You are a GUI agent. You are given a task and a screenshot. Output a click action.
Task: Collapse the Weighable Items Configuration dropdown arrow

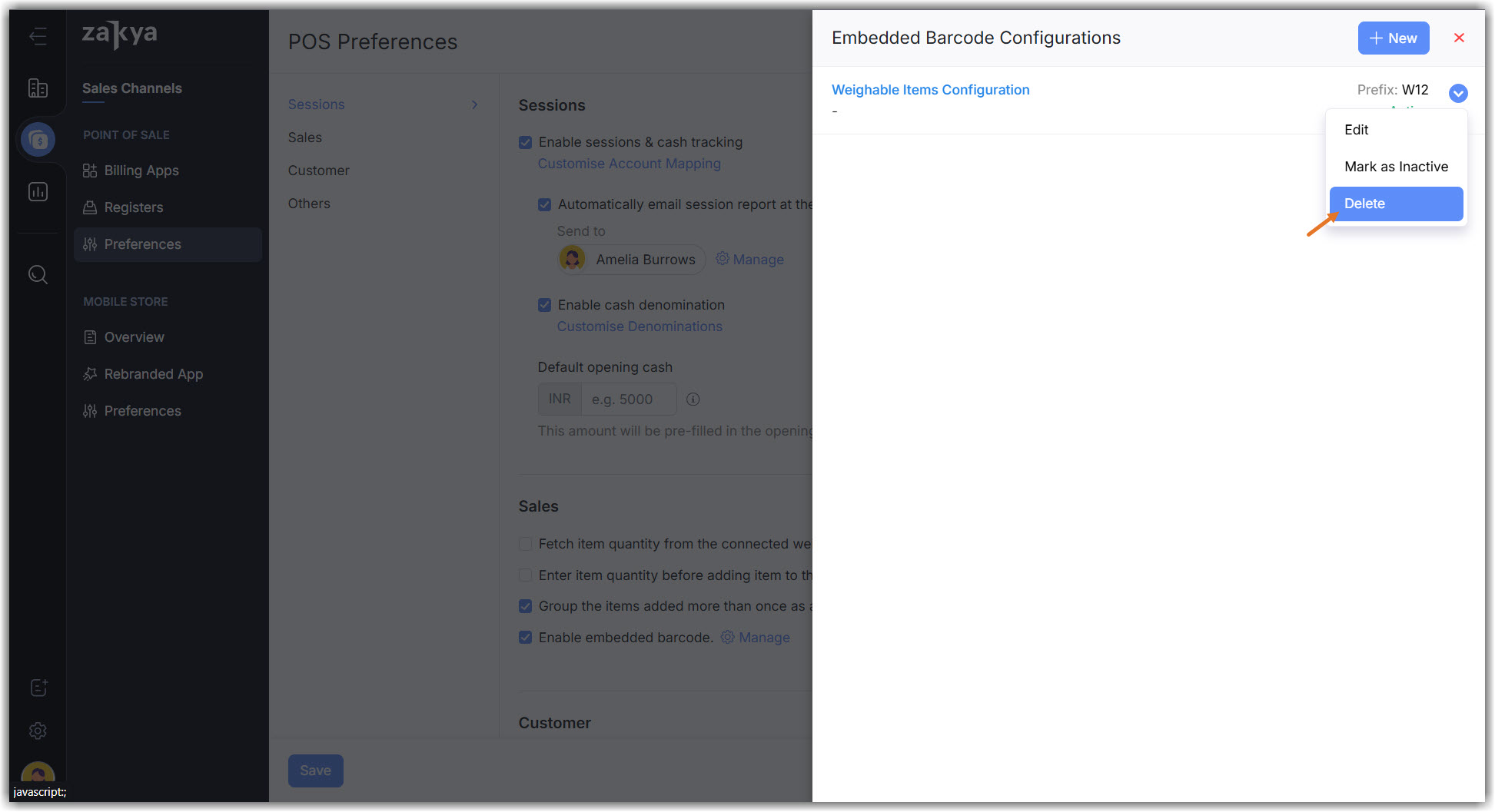[x=1458, y=93]
